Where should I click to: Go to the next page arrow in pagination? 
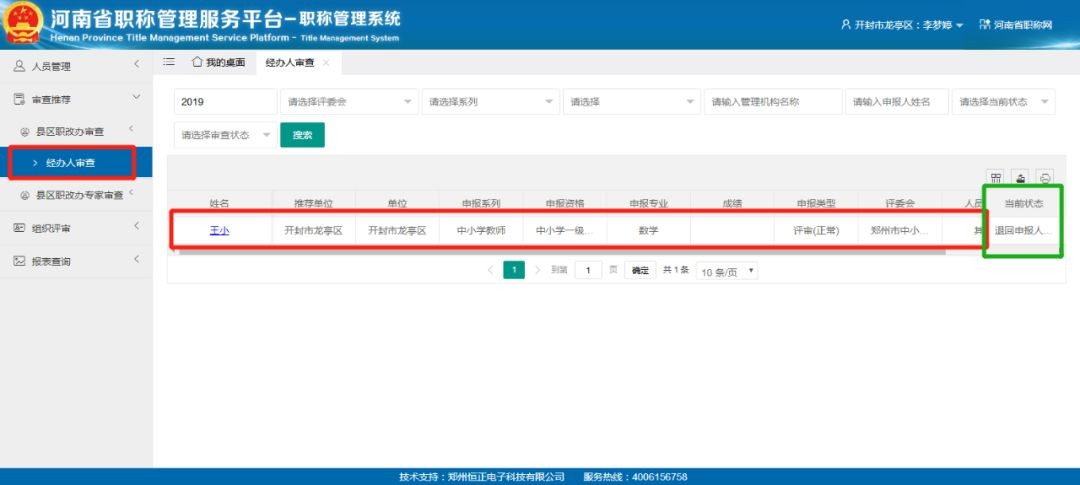tap(538, 270)
